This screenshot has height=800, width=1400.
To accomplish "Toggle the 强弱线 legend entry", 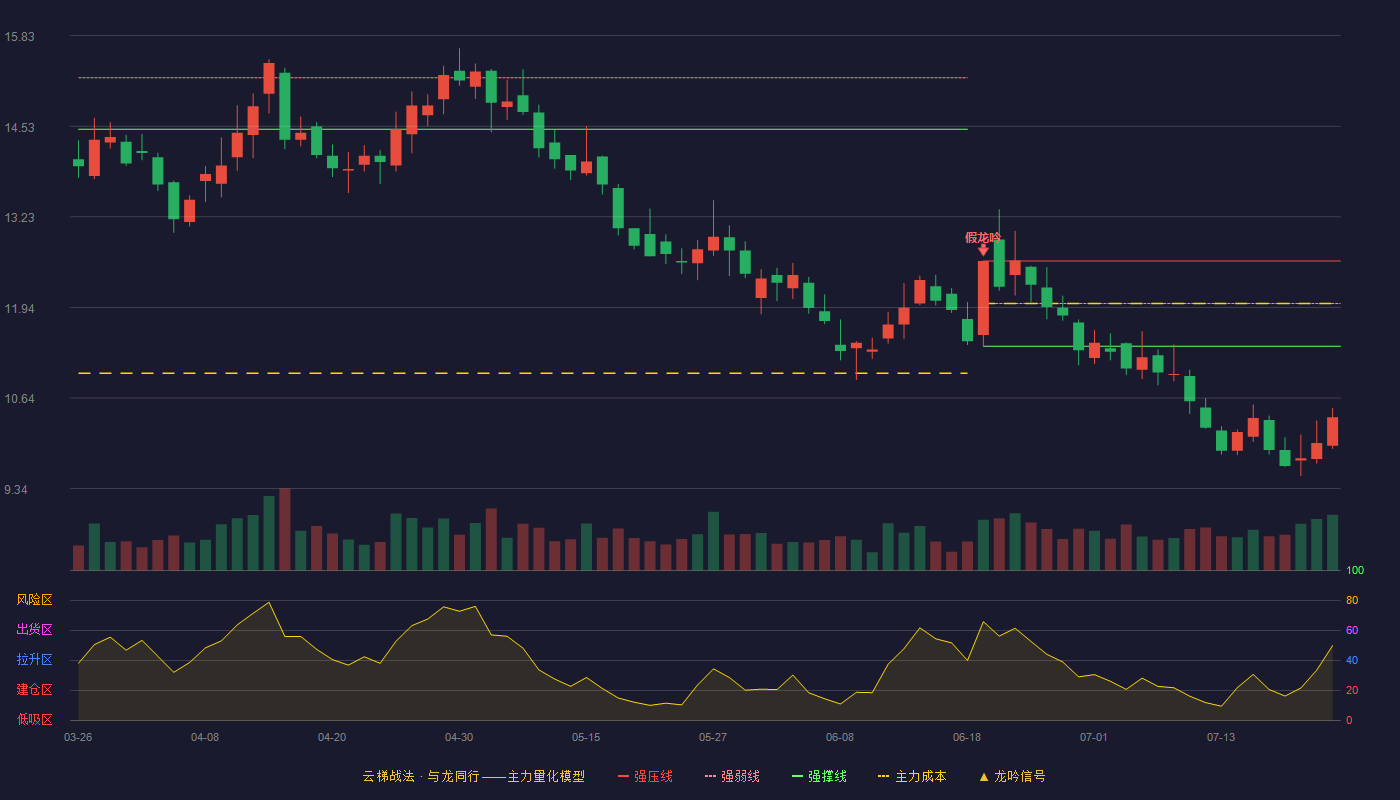I will coord(732,776).
